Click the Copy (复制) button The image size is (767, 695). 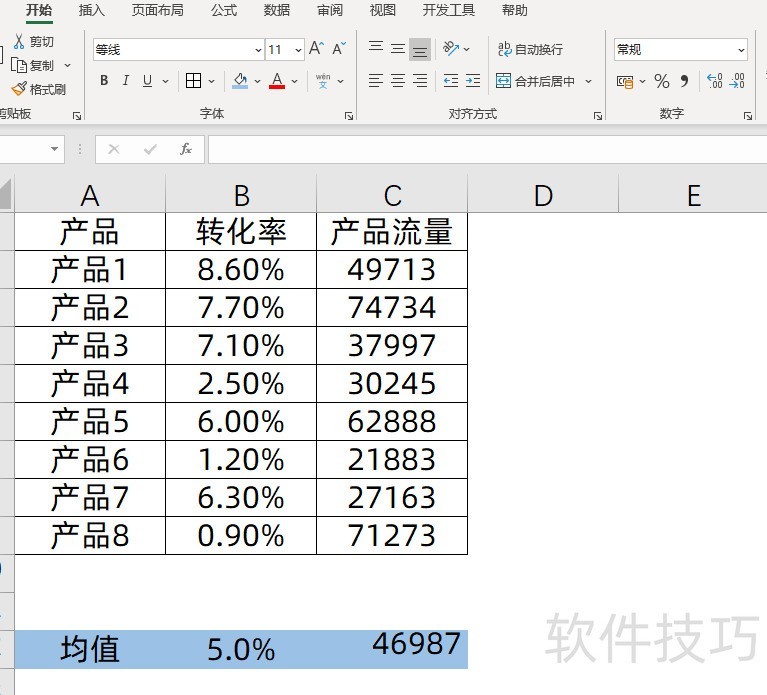pos(33,65)
